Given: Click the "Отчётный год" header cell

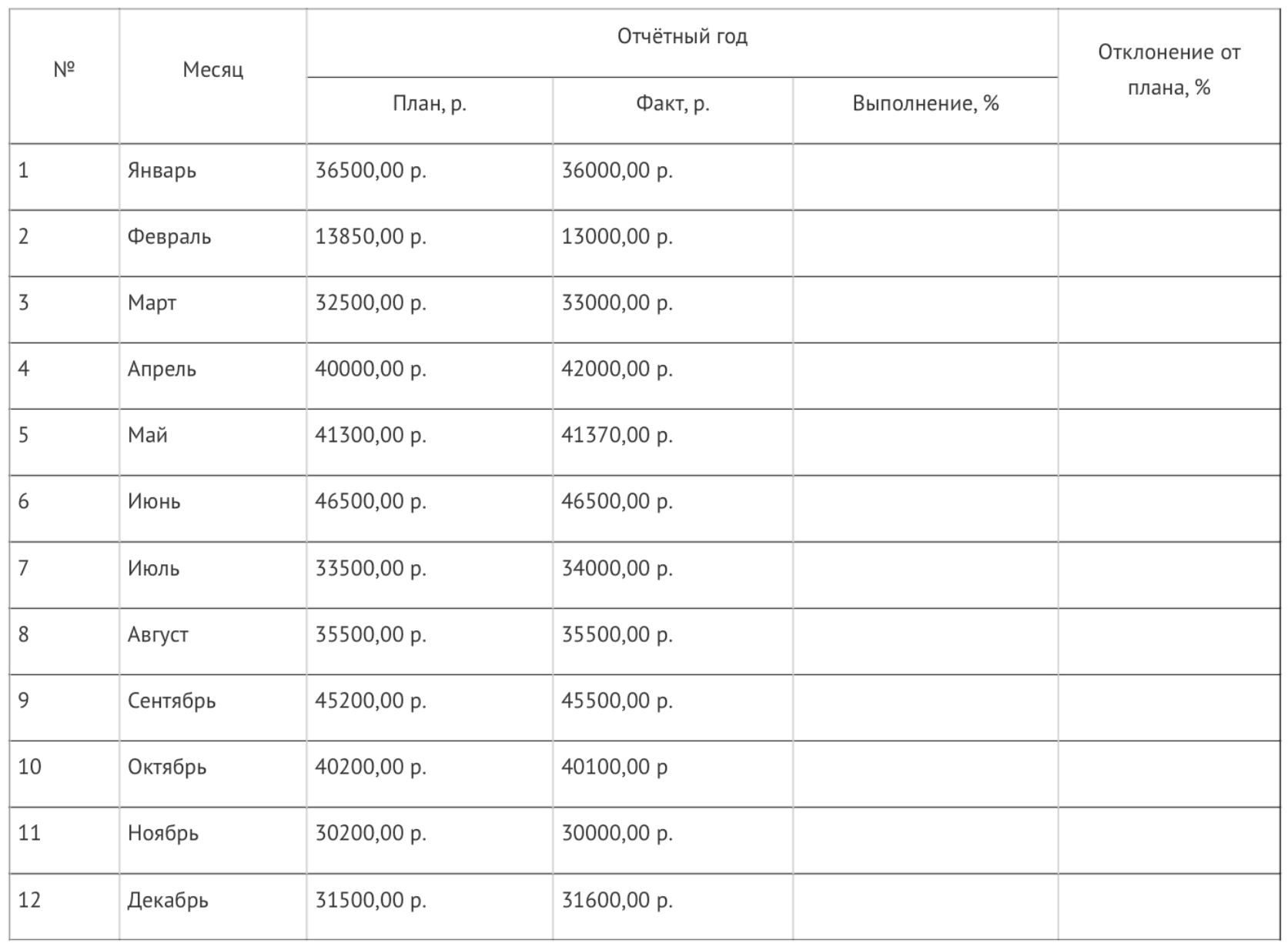Looking at the screenshot, I should (x=682, y=37).
